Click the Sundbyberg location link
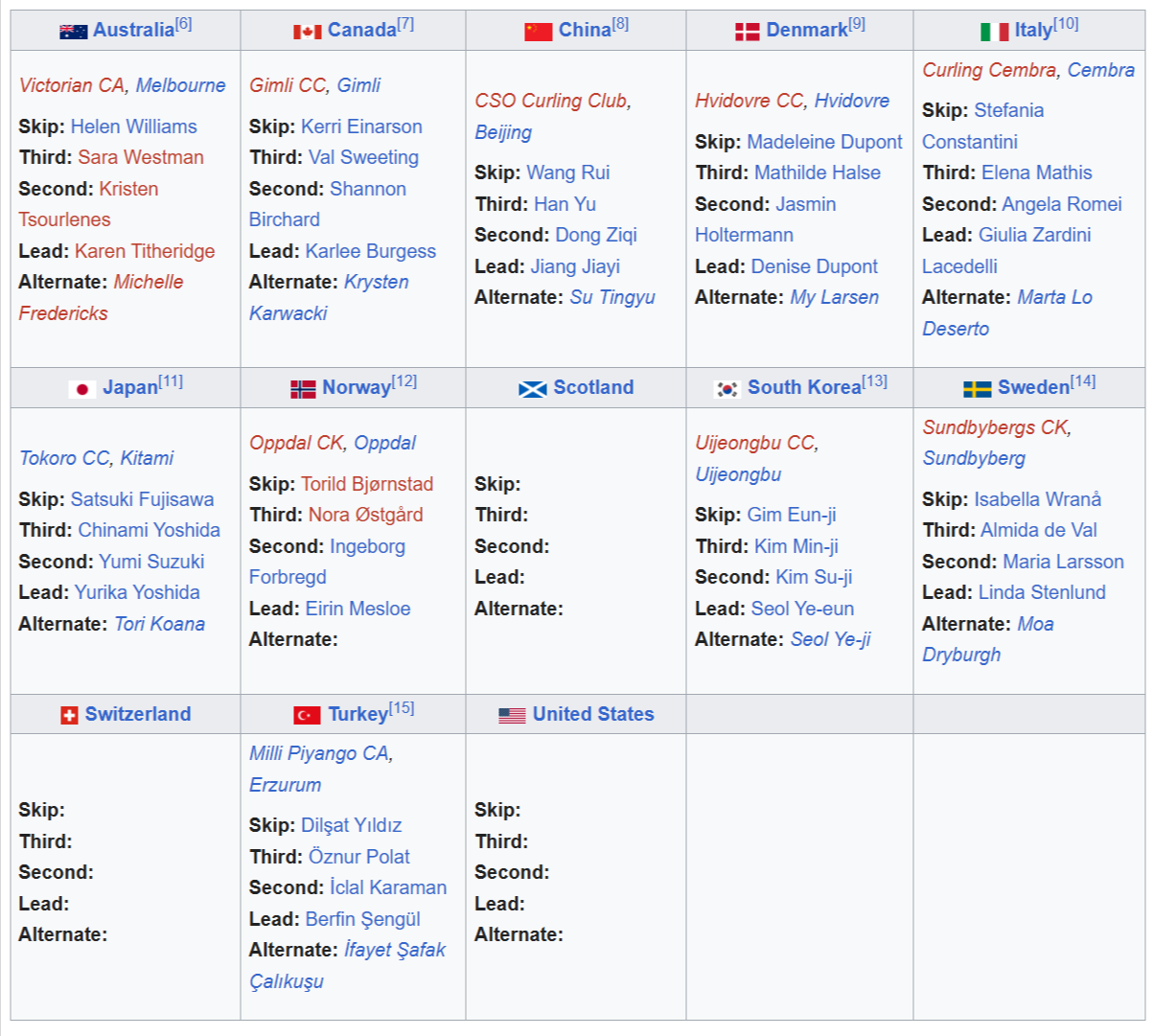1153x1036 pixels. (974, 458)
